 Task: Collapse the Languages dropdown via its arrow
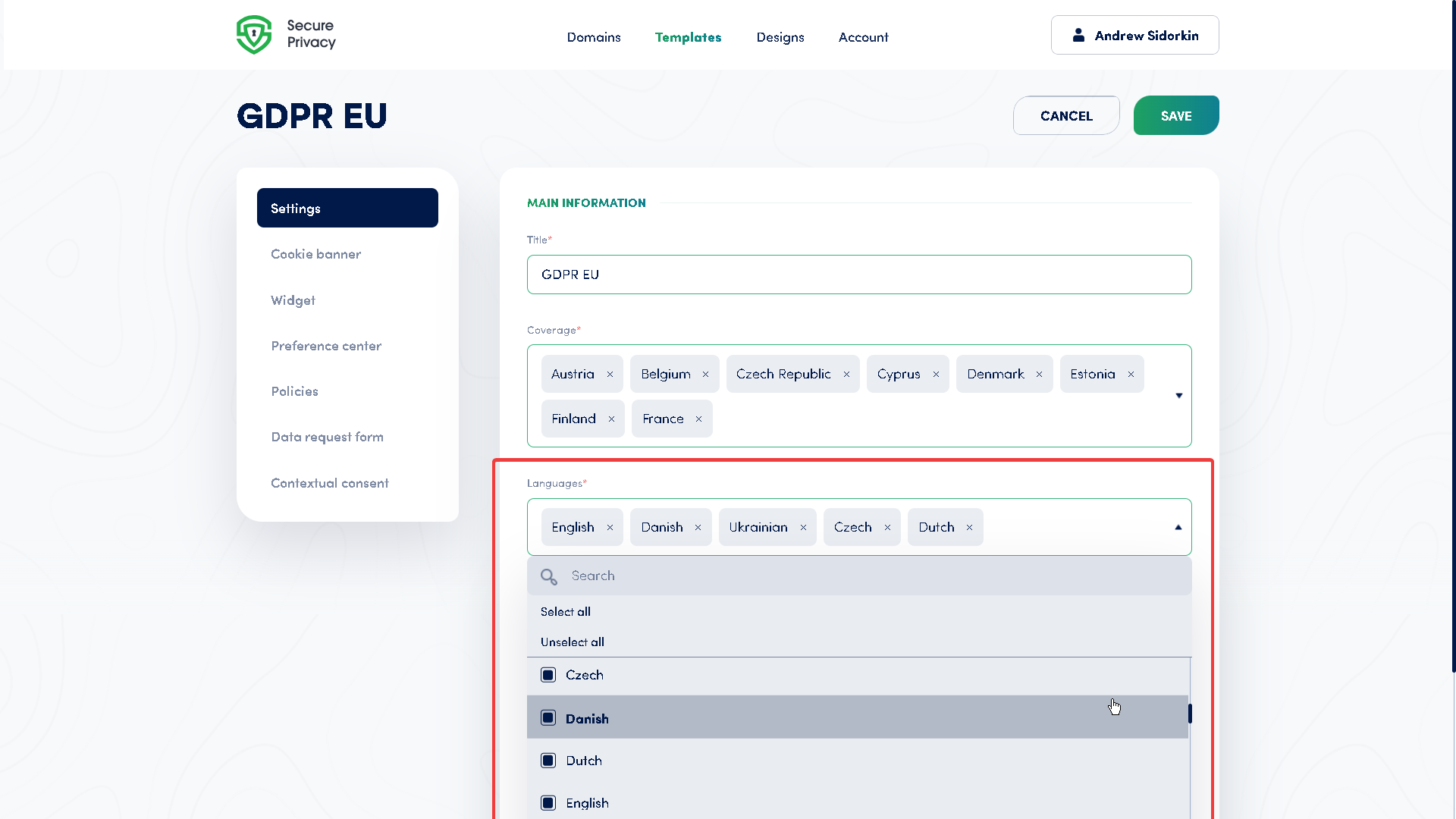1178,526
